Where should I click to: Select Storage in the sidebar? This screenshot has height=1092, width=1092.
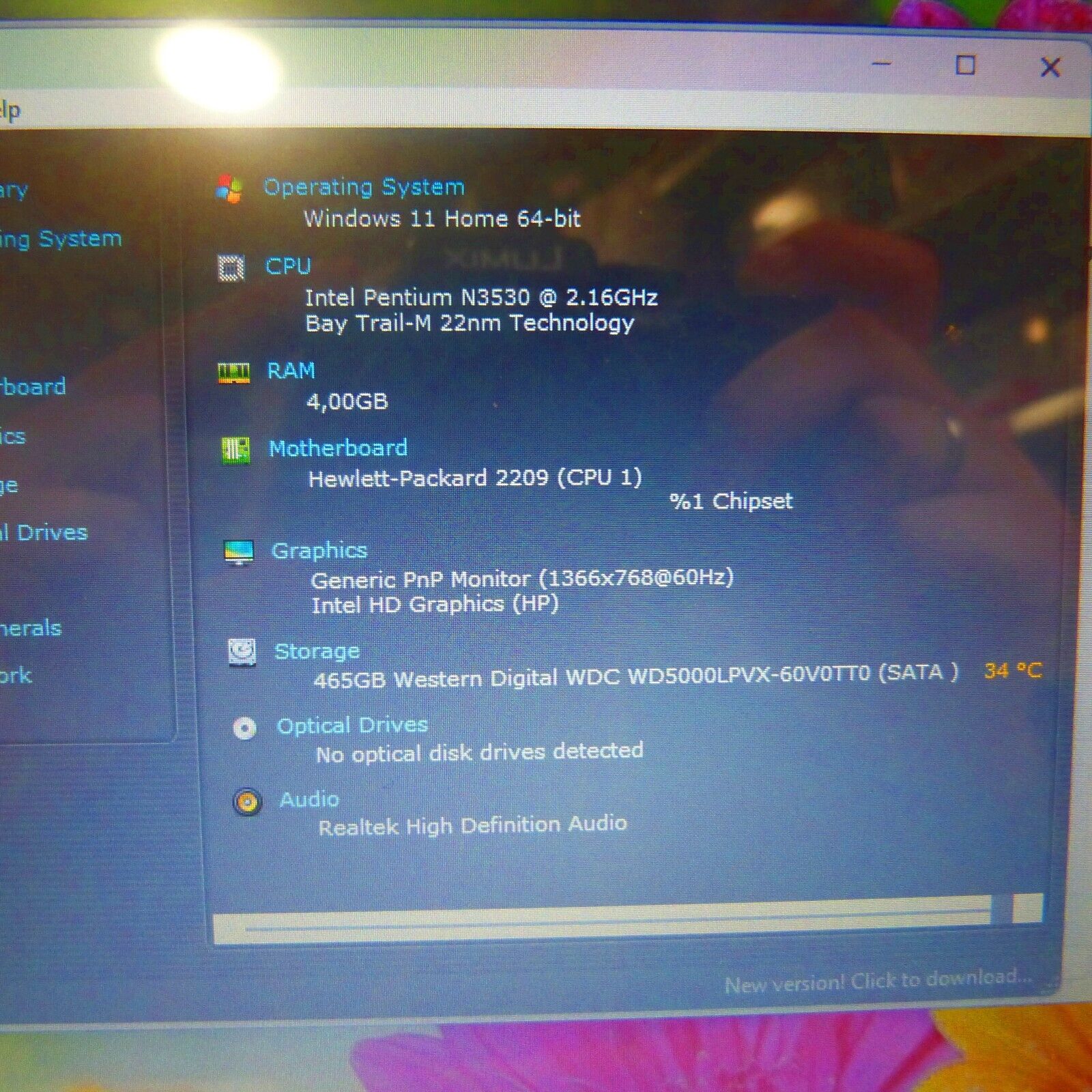[x=9, y=486]
